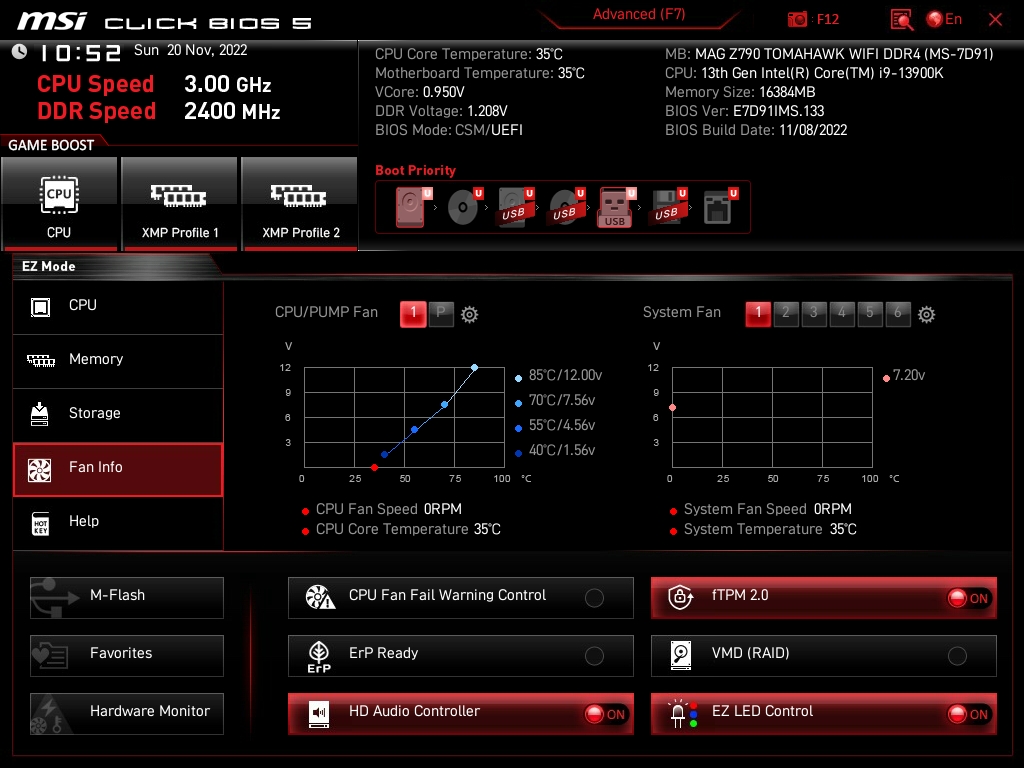Click the 40°C/1.56v fan curve point
This screenshot has width=1024, height=768.
(x=385, y=455)
